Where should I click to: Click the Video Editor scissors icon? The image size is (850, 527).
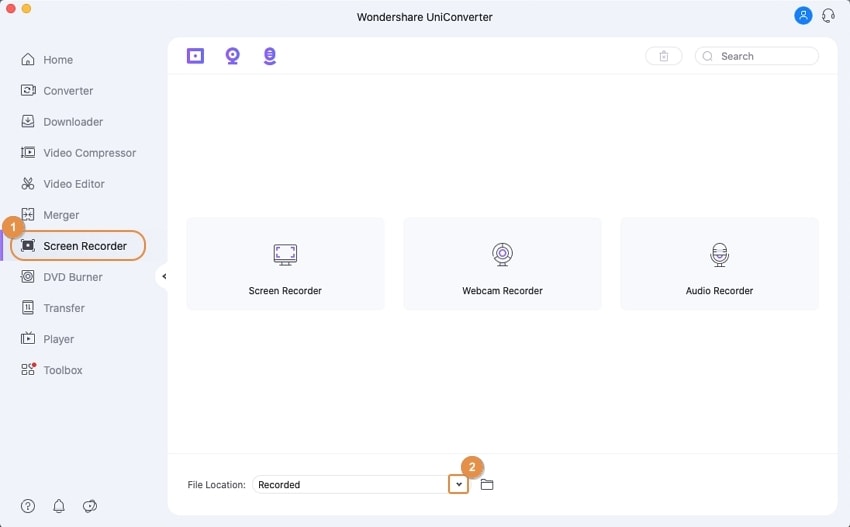[28, 183]
